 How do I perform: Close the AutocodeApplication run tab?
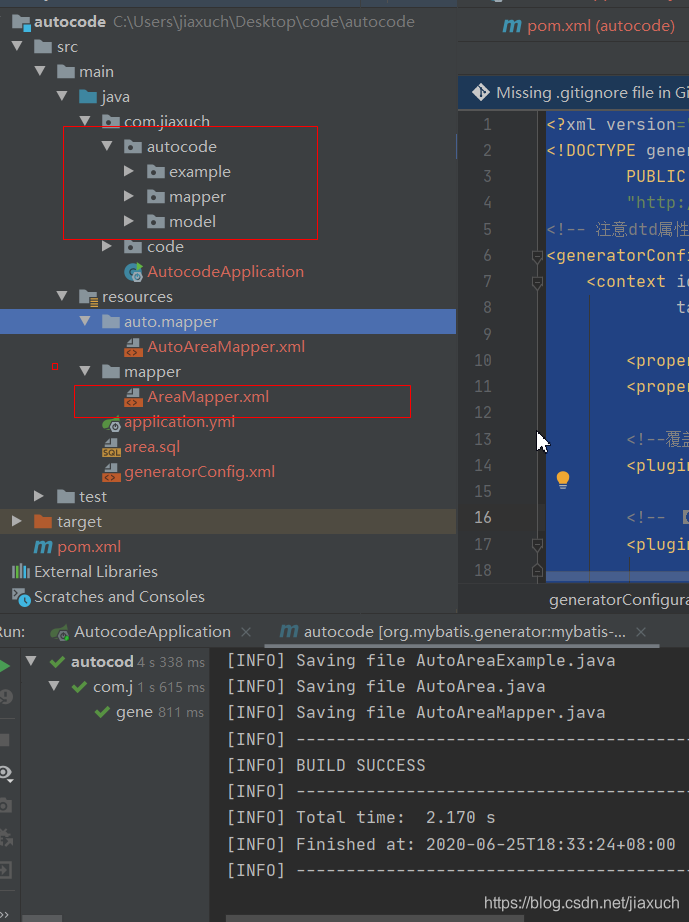point(246,632)
